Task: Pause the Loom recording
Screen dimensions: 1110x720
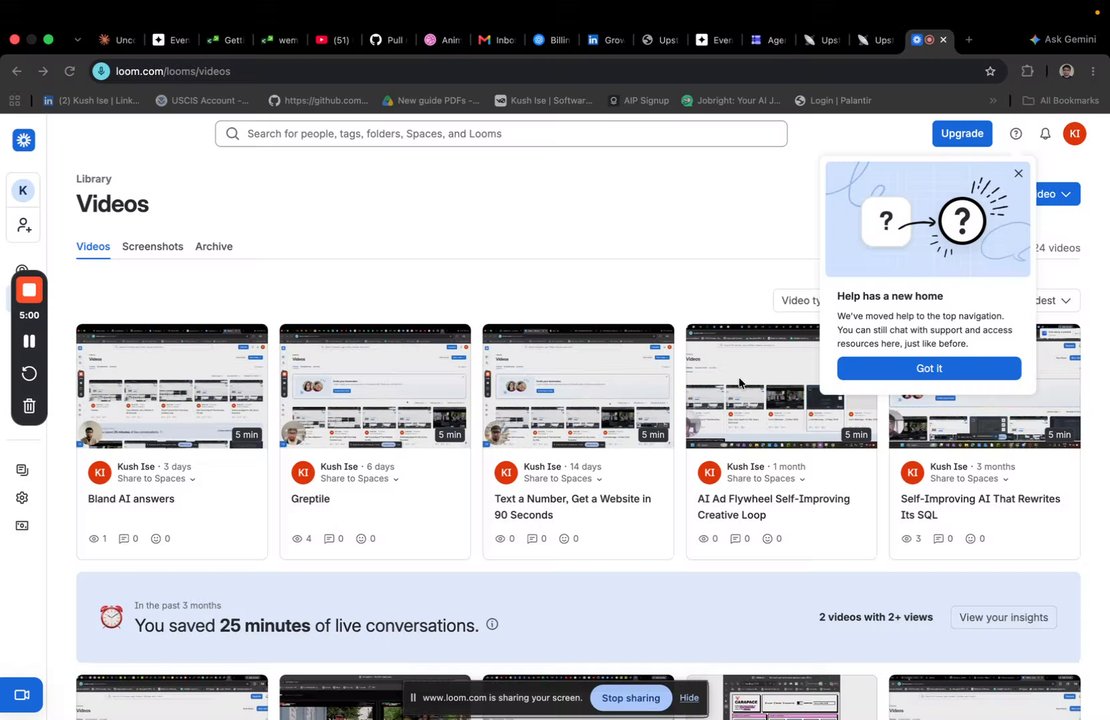Action: coord(29,341)
